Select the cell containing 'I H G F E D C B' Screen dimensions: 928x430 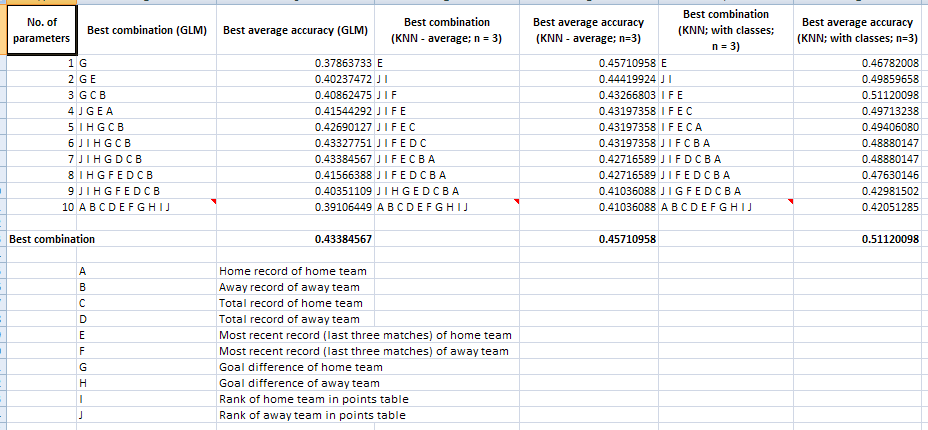147,174
